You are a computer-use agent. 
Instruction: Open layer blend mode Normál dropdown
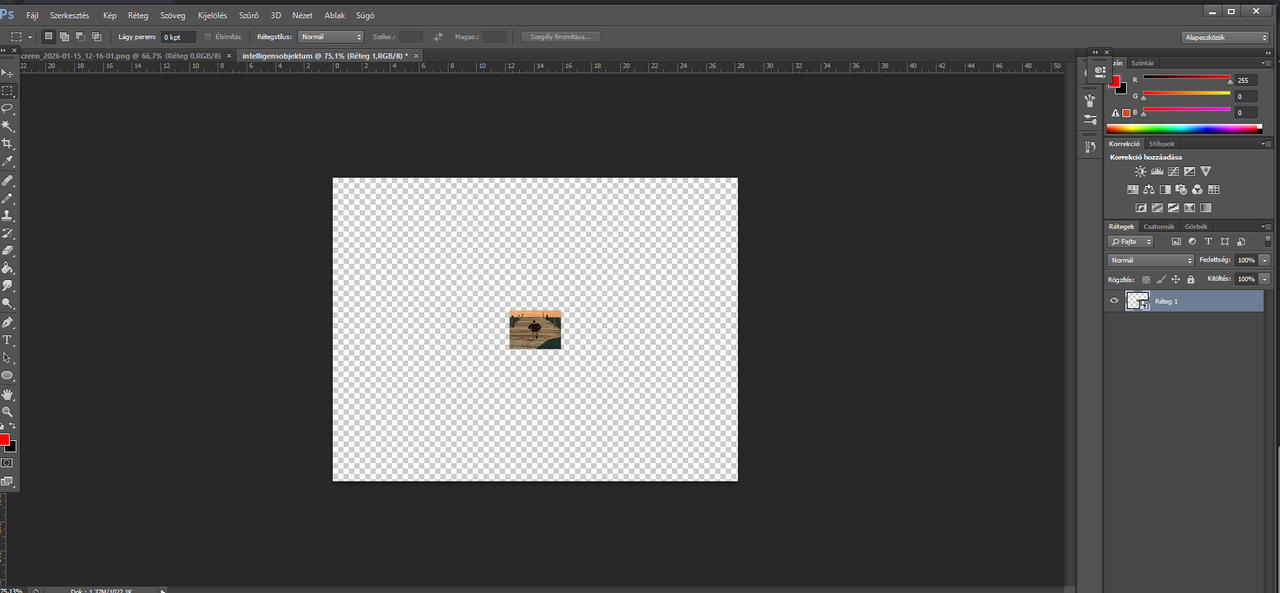click(x=1150, y=260)
